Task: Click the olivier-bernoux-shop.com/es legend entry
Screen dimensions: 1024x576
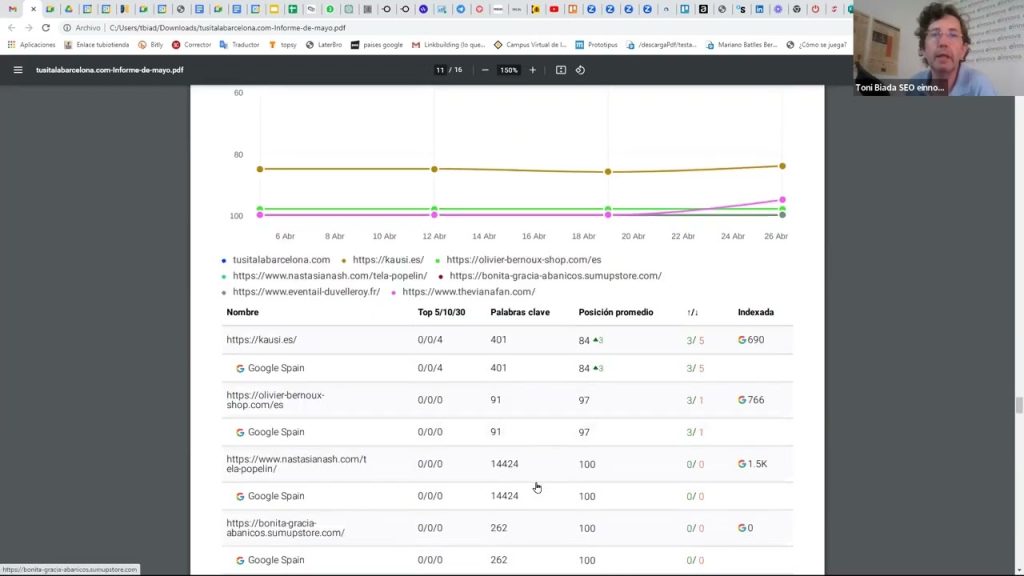Action: tap(524, 260)
